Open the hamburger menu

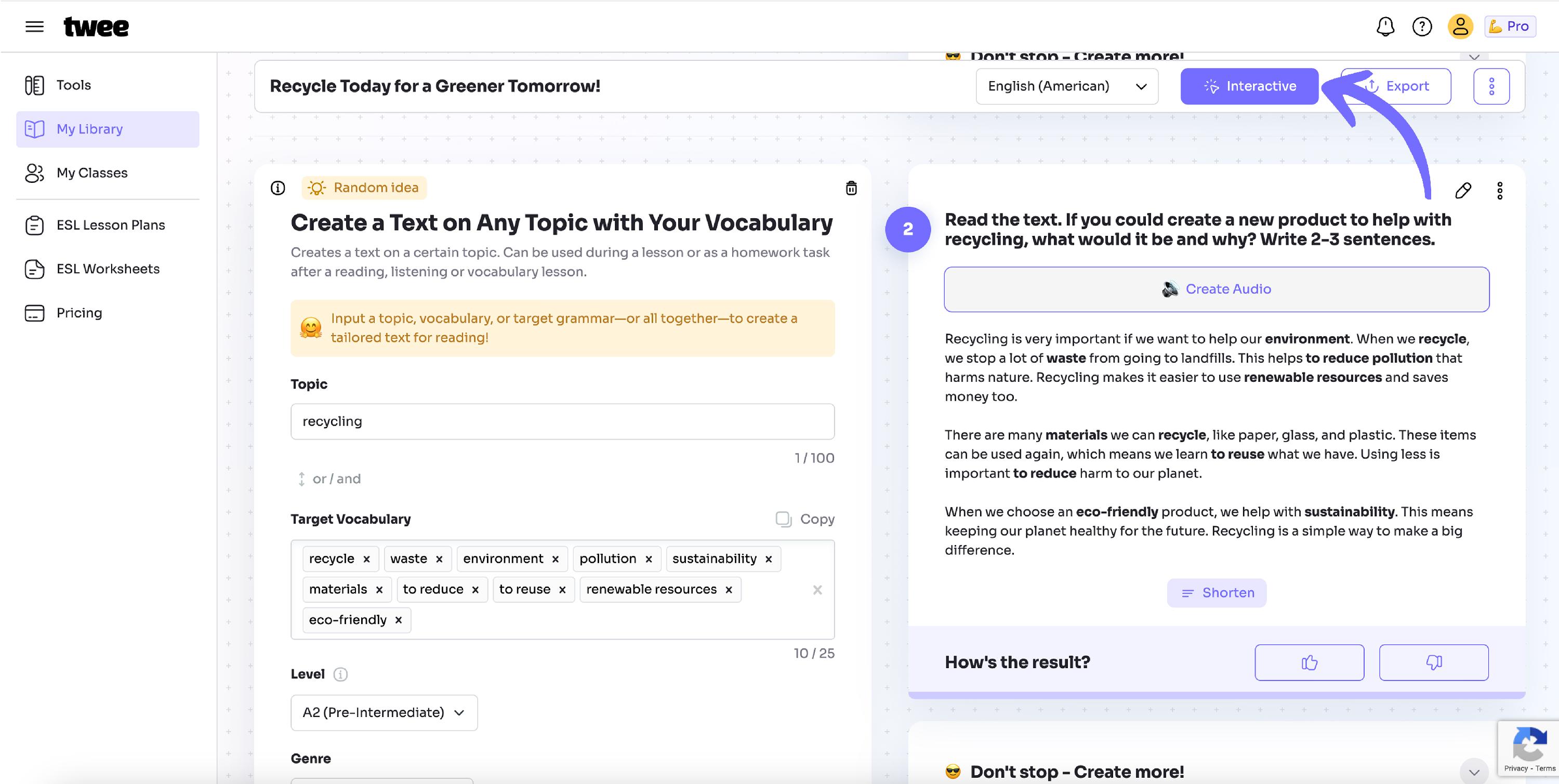(34, 26)
